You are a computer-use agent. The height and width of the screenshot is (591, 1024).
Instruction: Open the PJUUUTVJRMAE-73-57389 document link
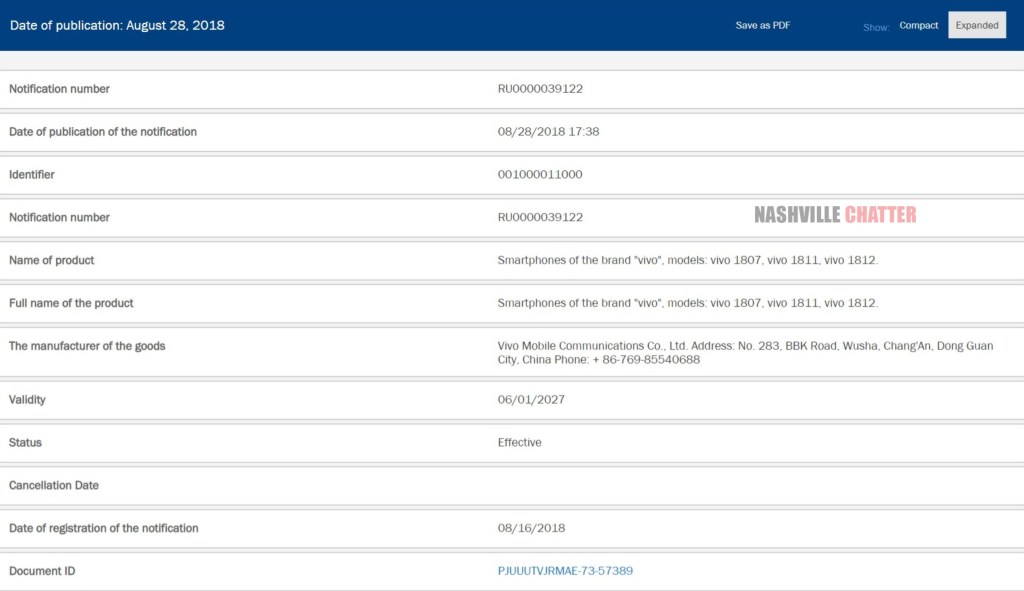(565, 571)
